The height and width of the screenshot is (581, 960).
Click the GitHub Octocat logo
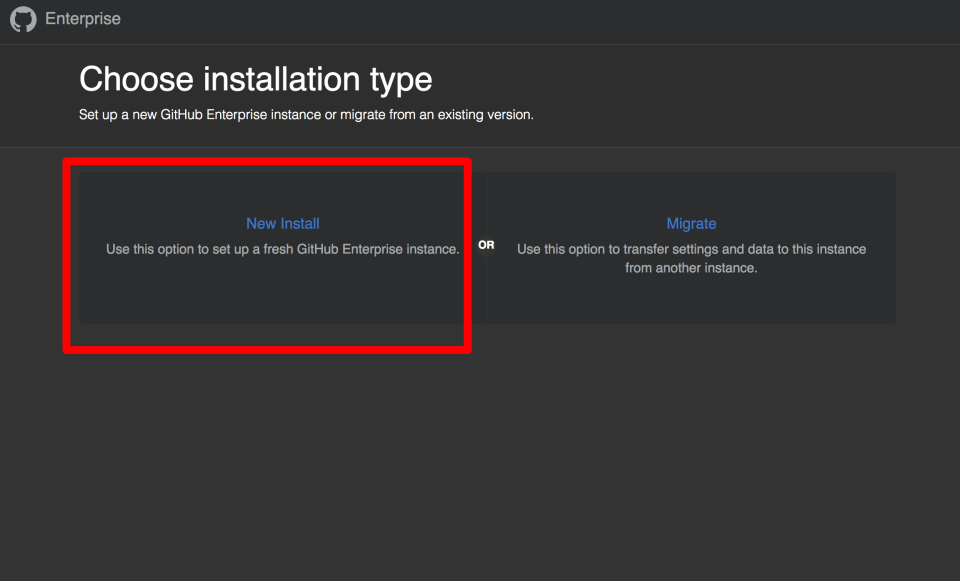23,20
